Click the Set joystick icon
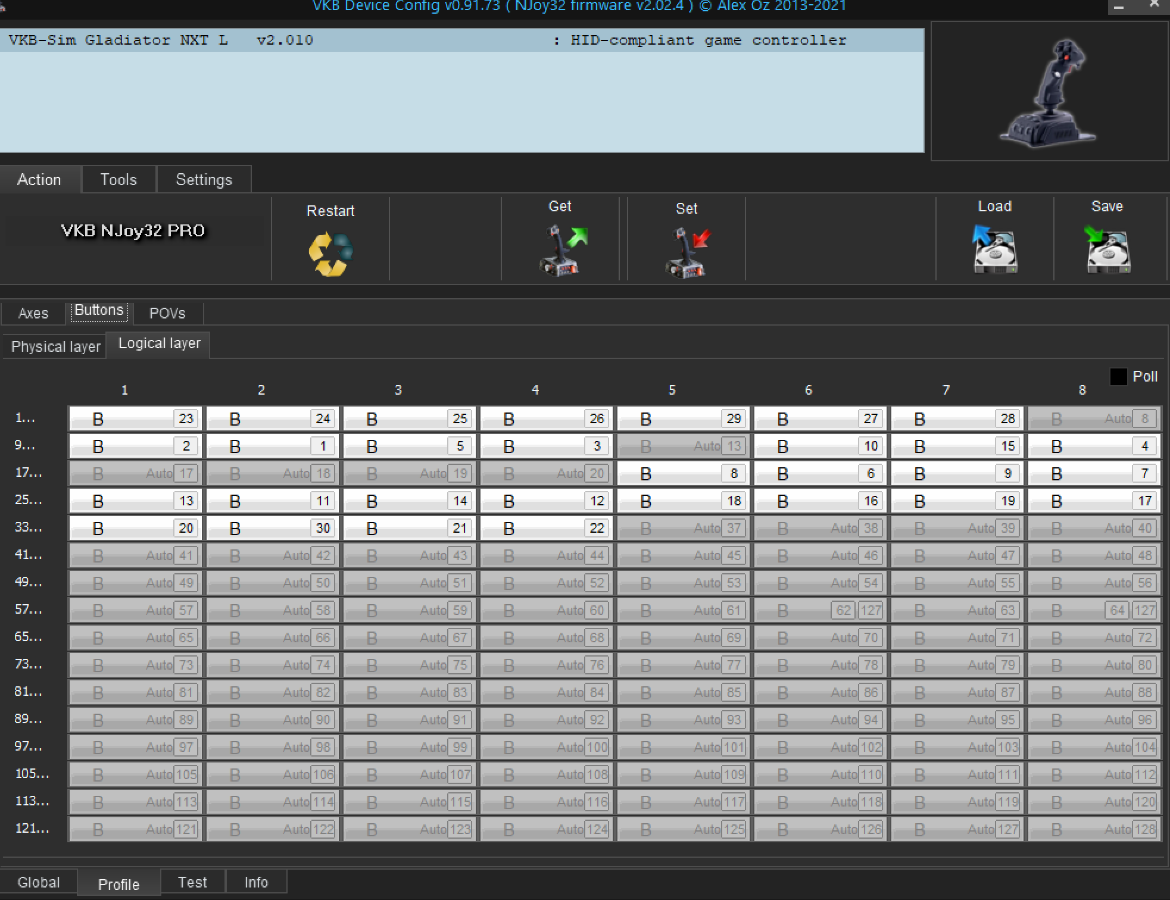The image size is (1170, 900). (686, 252)
